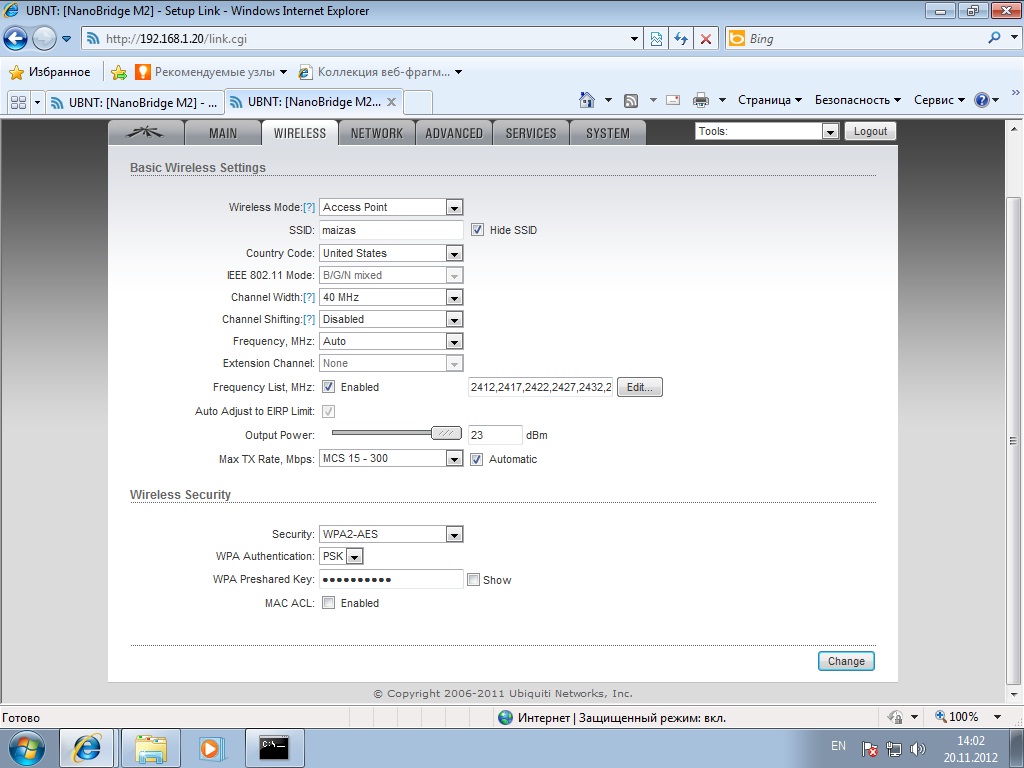Close the second NanoBridge M2 tab
Screen dimensions: 1024x768
391,102
